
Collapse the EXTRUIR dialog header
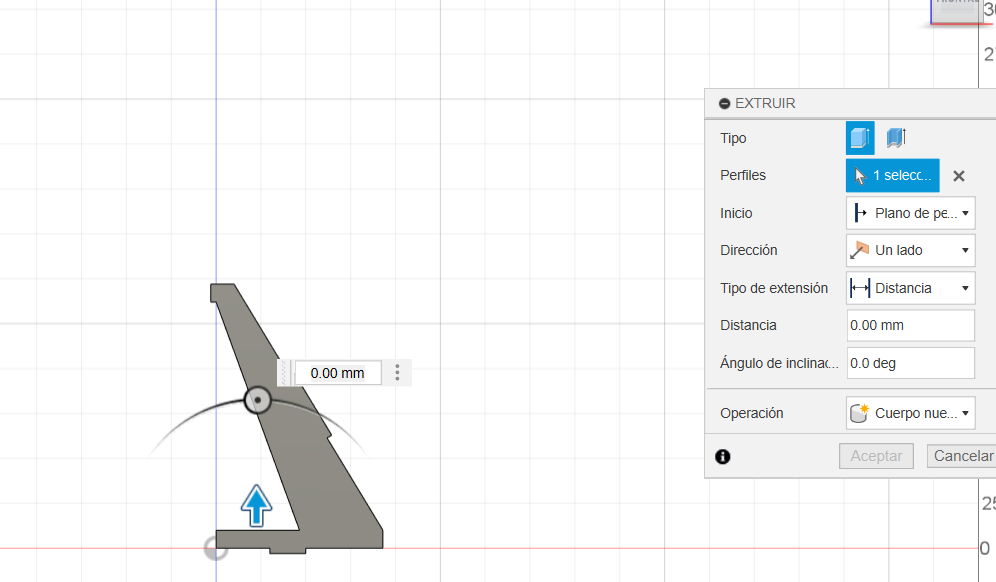724,104
